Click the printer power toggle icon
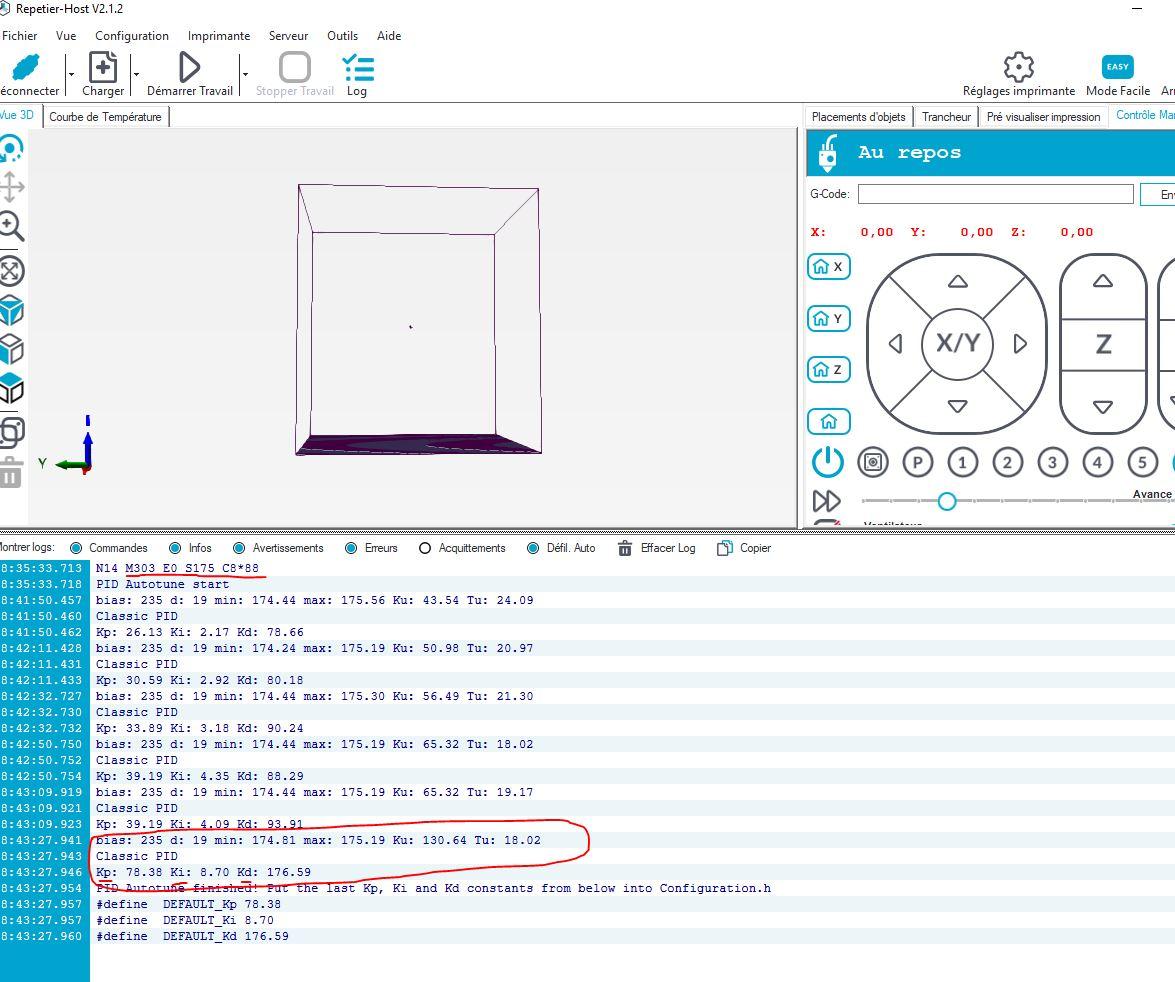 (x=827, y=462)
